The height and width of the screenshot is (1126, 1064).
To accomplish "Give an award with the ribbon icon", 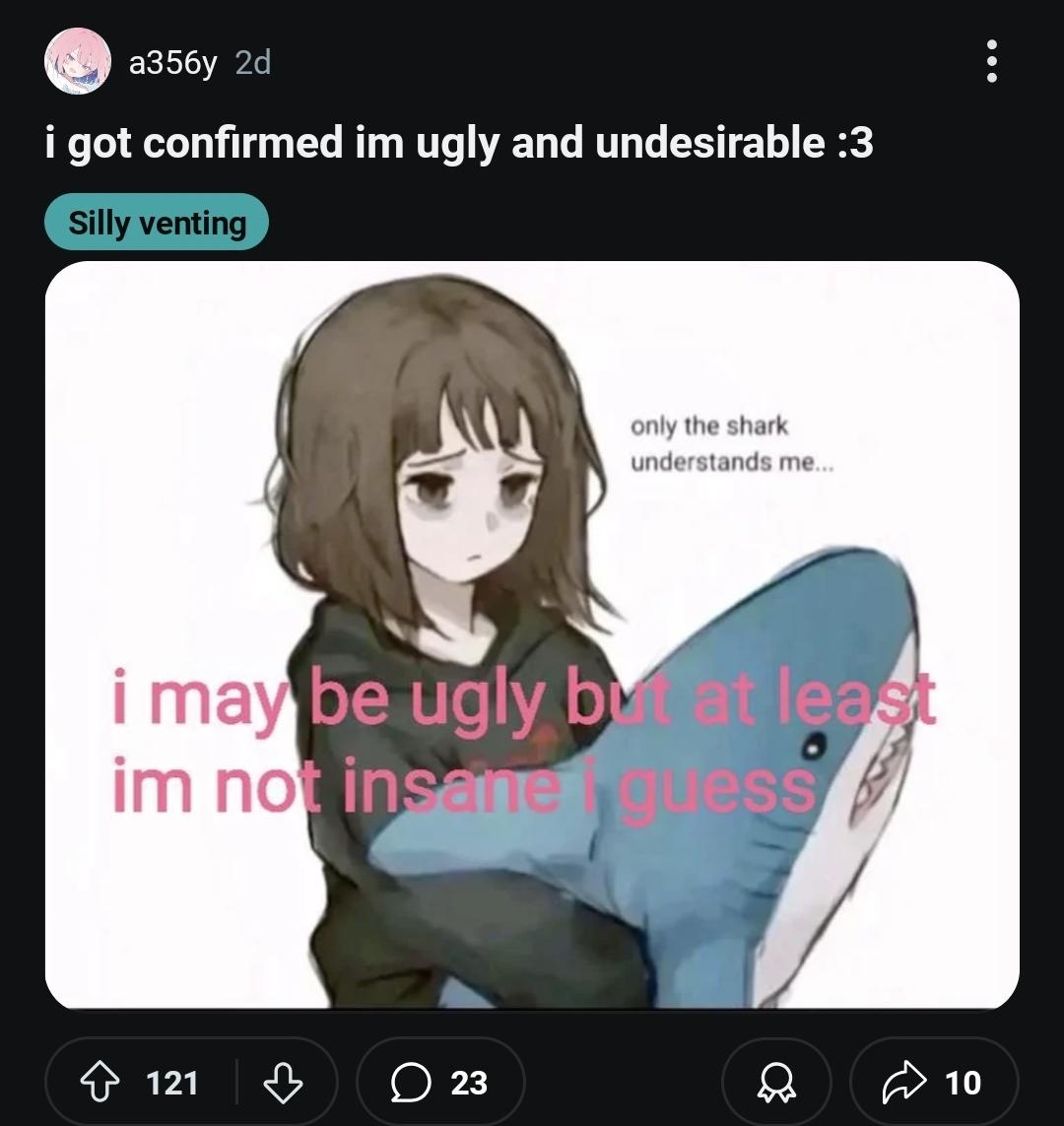I will 776,1082.
